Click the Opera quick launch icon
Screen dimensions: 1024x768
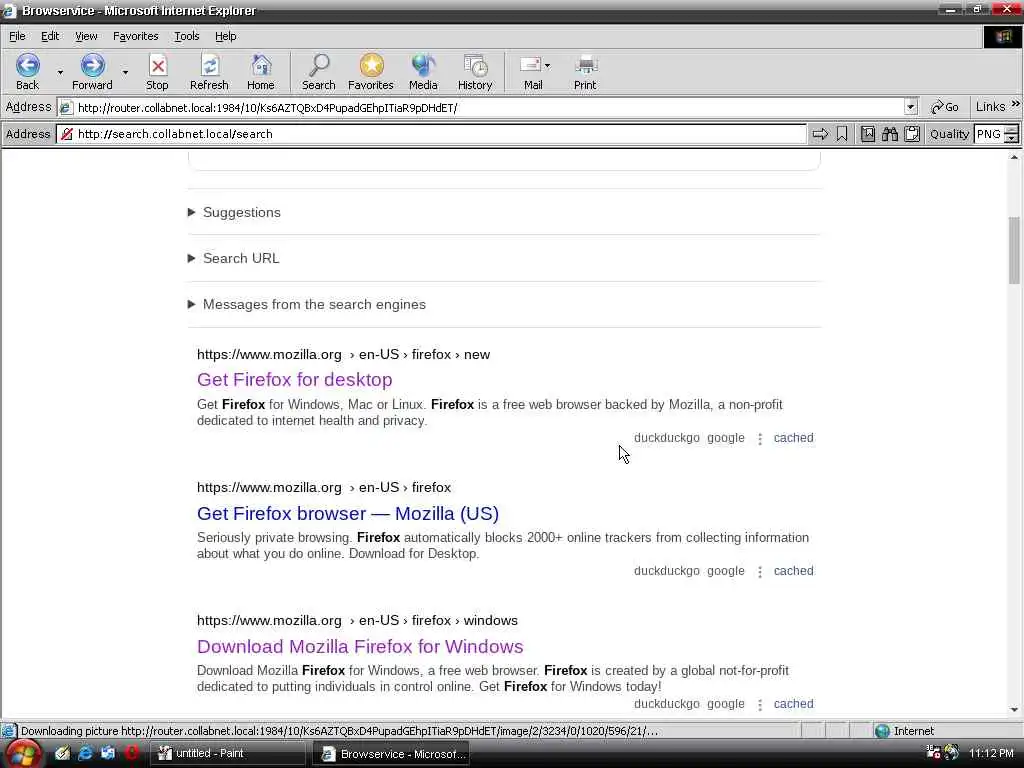click(x=131, y=754)
